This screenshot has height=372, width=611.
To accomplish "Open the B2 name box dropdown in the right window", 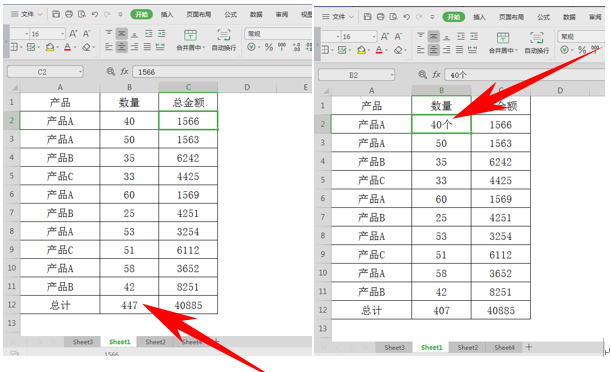I will tap(391, 75).
